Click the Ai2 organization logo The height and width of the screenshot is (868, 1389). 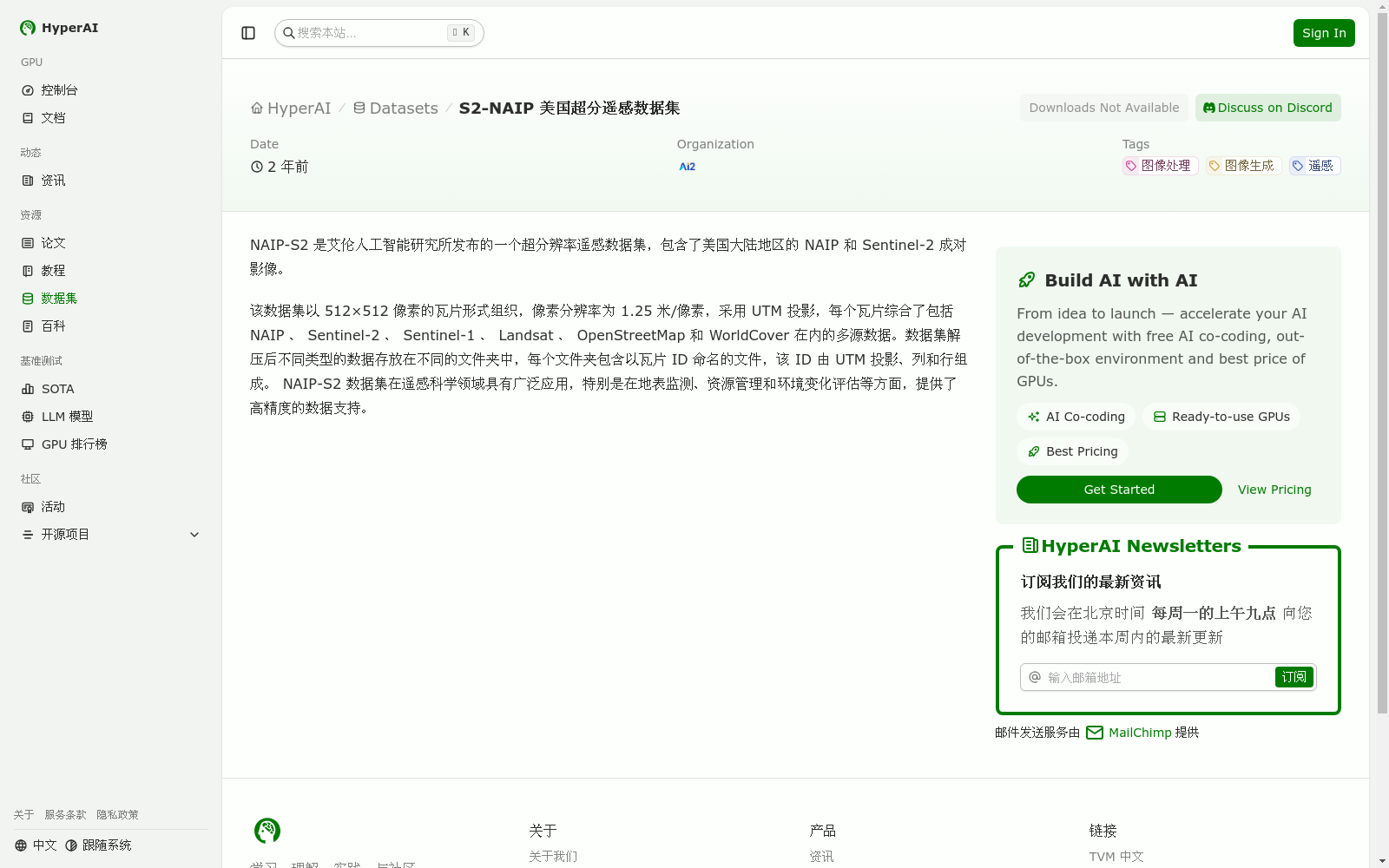coord(687,167)
